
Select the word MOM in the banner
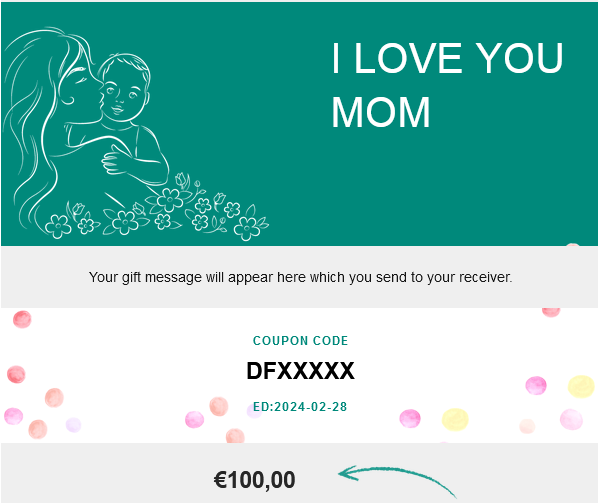point(381,112)
